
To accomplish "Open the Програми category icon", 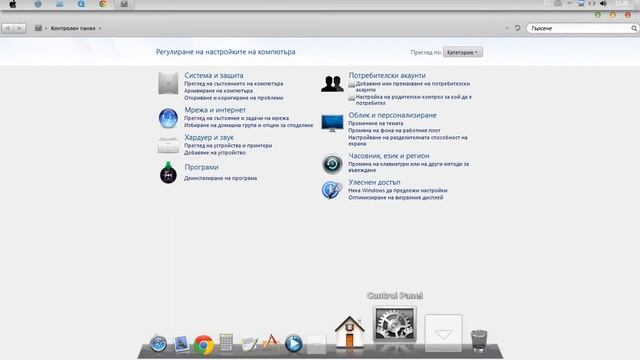I will pyautogui.click(x=168, y=173).
